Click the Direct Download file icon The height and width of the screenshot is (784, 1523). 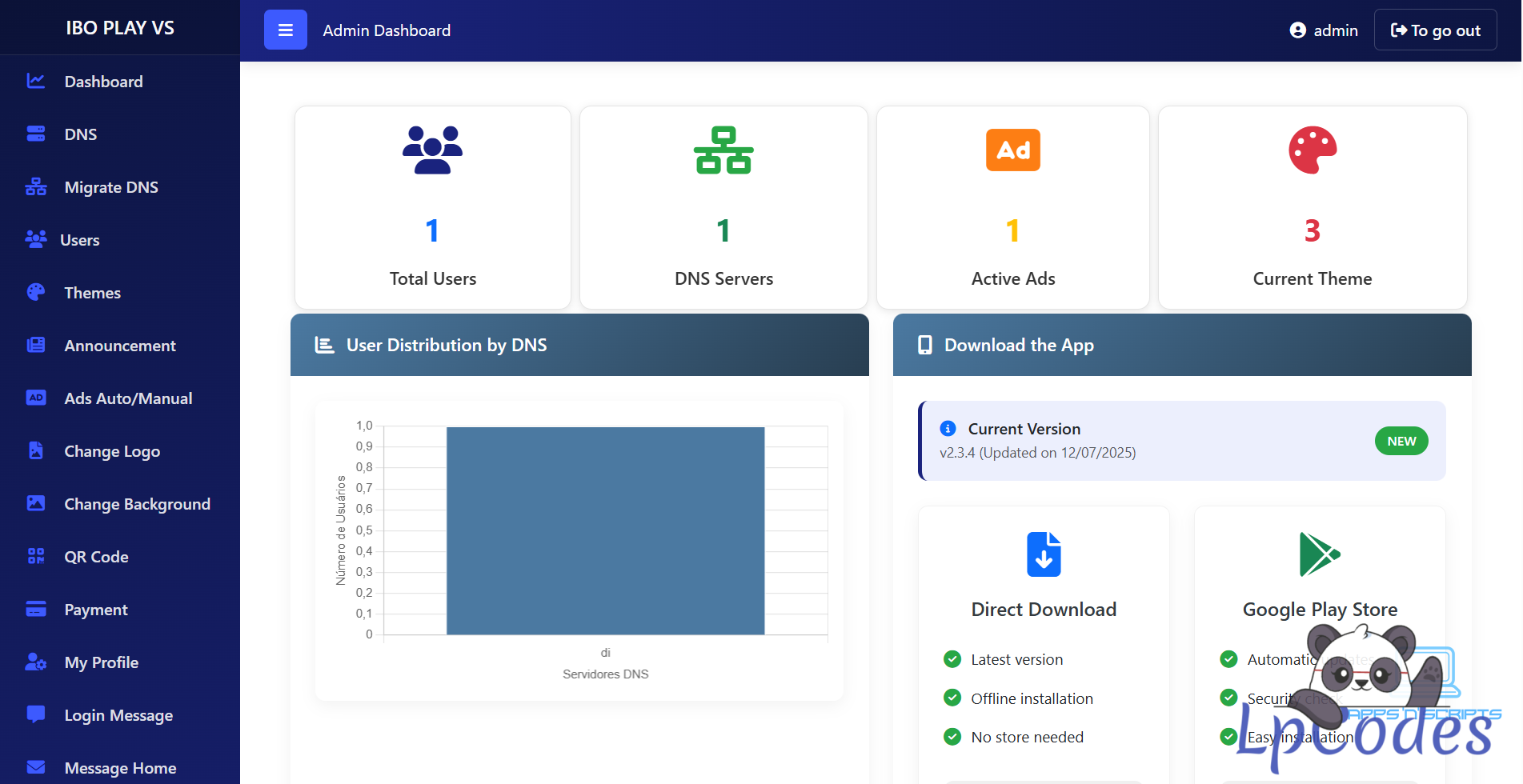tap(1044, 554)
